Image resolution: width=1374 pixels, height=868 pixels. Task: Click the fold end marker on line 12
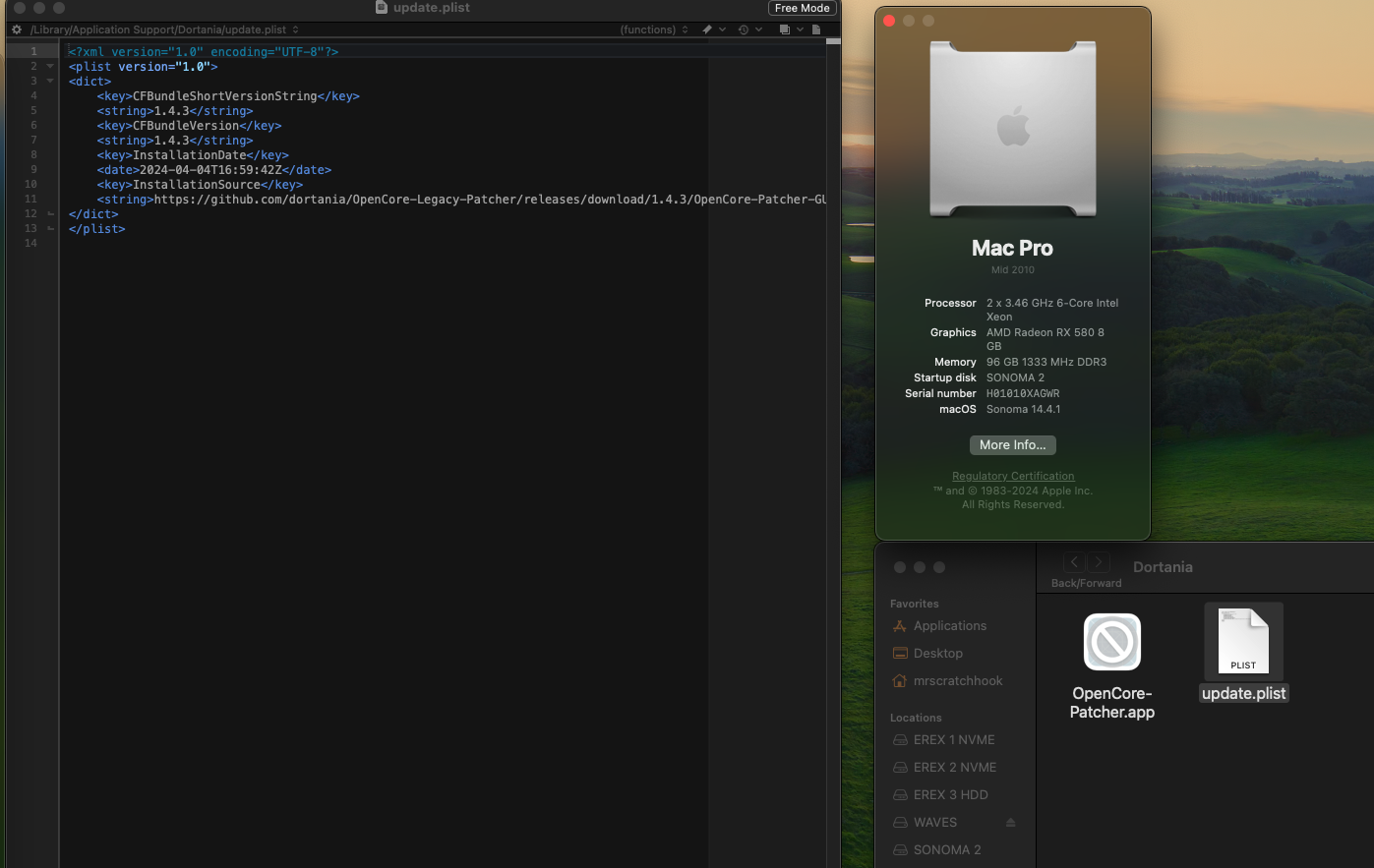pos(50,214)
